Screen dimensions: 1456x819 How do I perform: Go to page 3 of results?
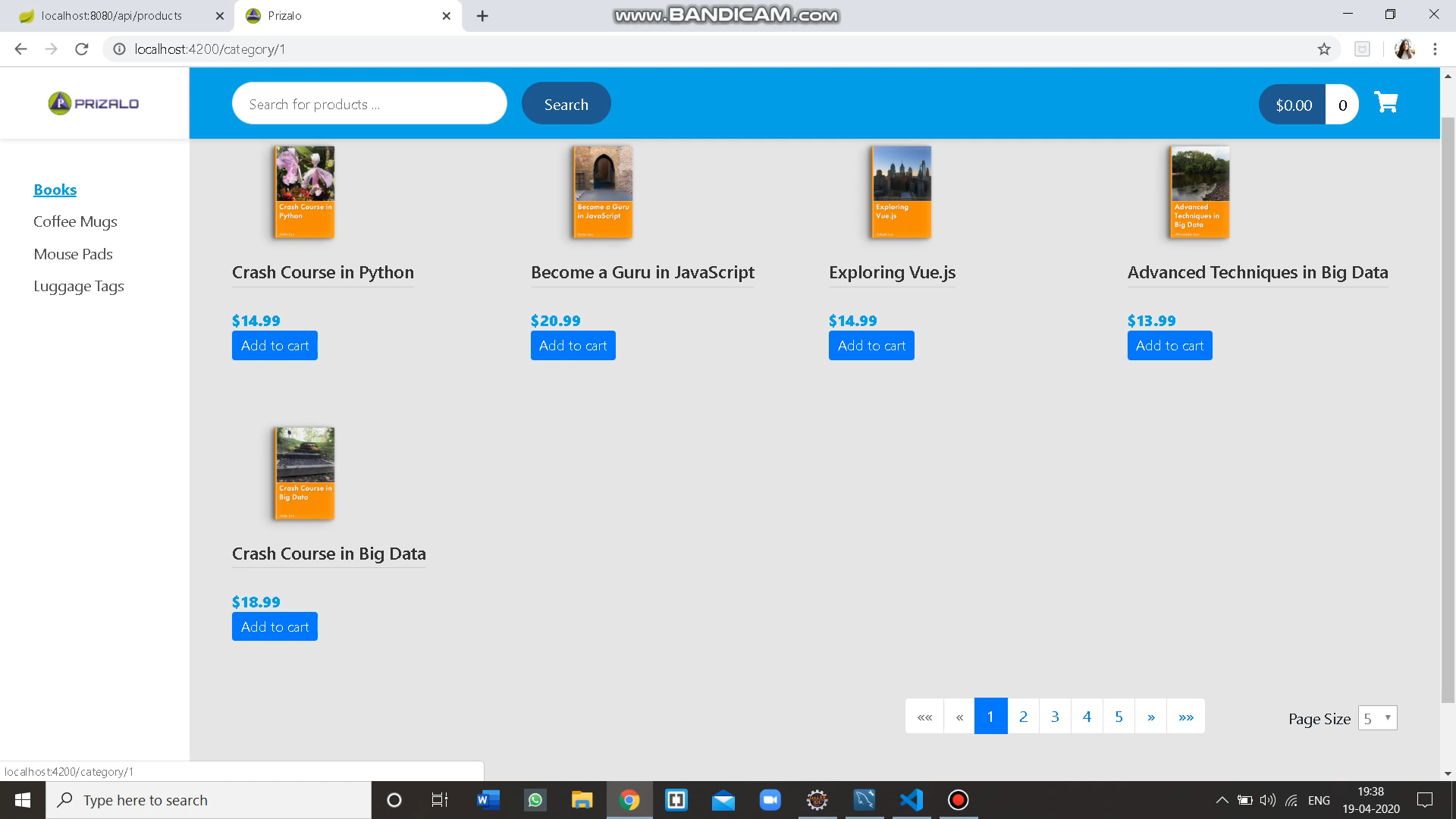coord(1054,716)
